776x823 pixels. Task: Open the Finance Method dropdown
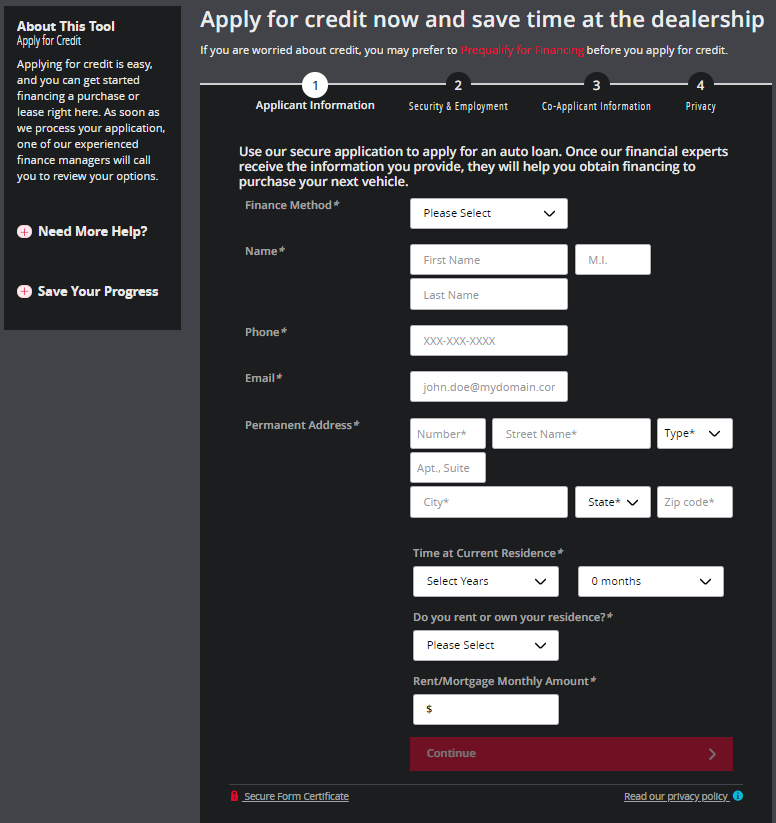click(488, 213)
